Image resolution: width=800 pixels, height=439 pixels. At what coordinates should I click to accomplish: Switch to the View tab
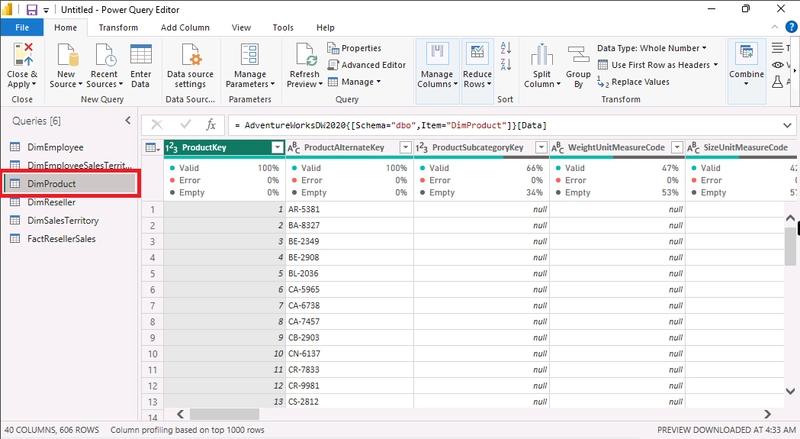point(241,28)
